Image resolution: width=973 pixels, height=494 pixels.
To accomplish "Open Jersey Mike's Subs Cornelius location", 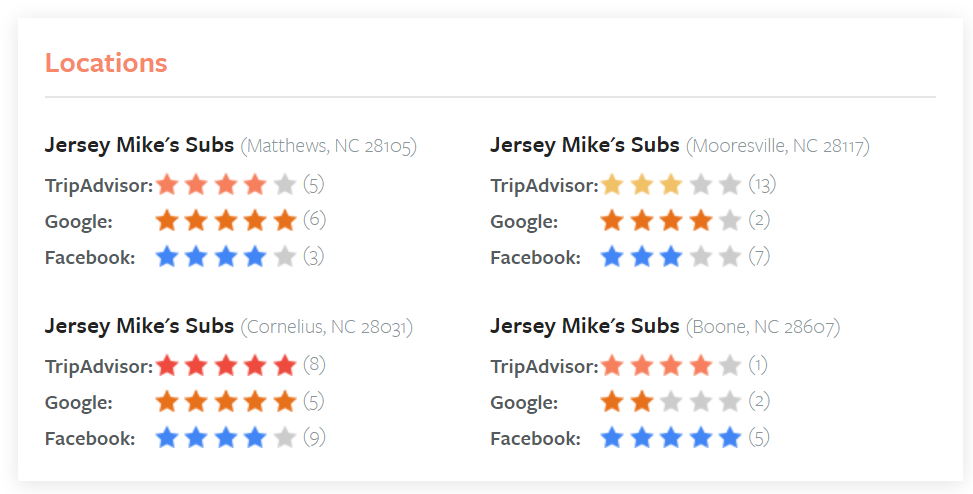I will pyautogui.click(x=139, y=326).
